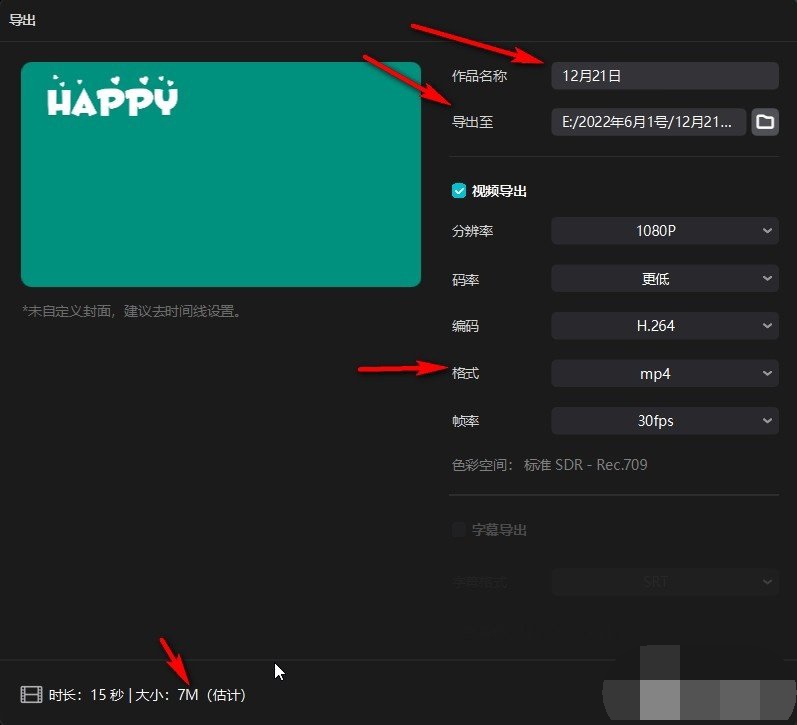
Task: Open the 帧率 dropdown showing 30fps
Action: (x=664, y=421)
